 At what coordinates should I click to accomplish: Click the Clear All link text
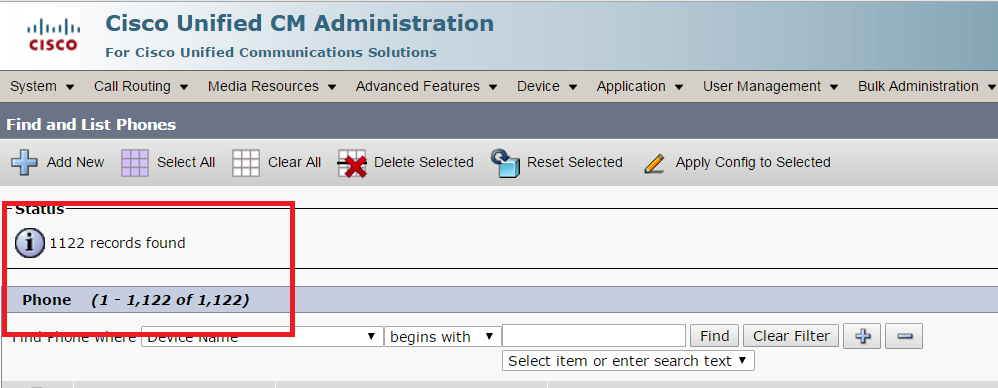pyautogui.click(x=294, y=162)
